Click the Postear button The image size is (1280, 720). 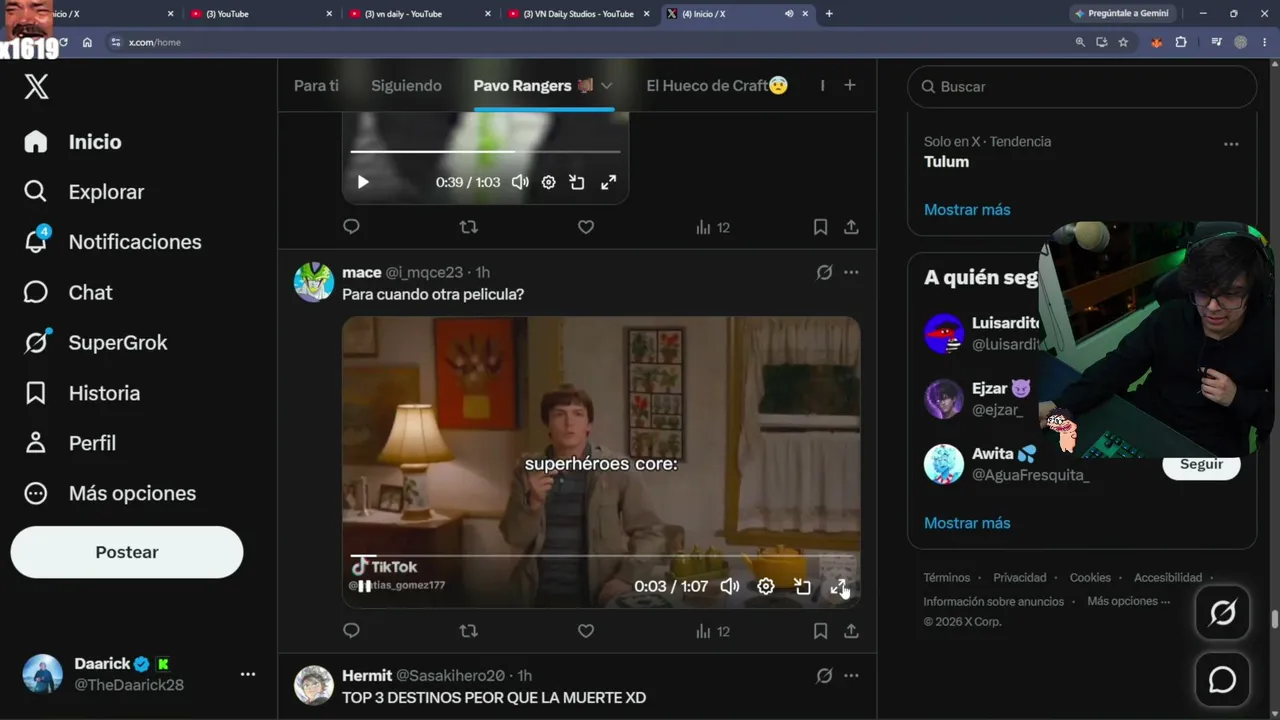pyautogui.click(x=127, y=552)
